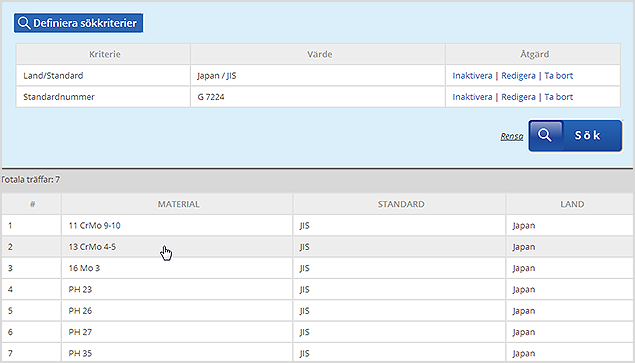Select the Standardnummer criterion cell
The image size is (635, 363).
pos(103,97)
